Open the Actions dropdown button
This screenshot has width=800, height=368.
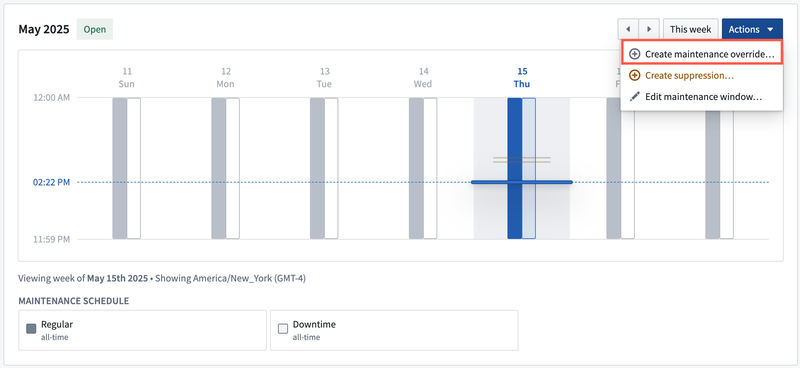coord(752,29)
